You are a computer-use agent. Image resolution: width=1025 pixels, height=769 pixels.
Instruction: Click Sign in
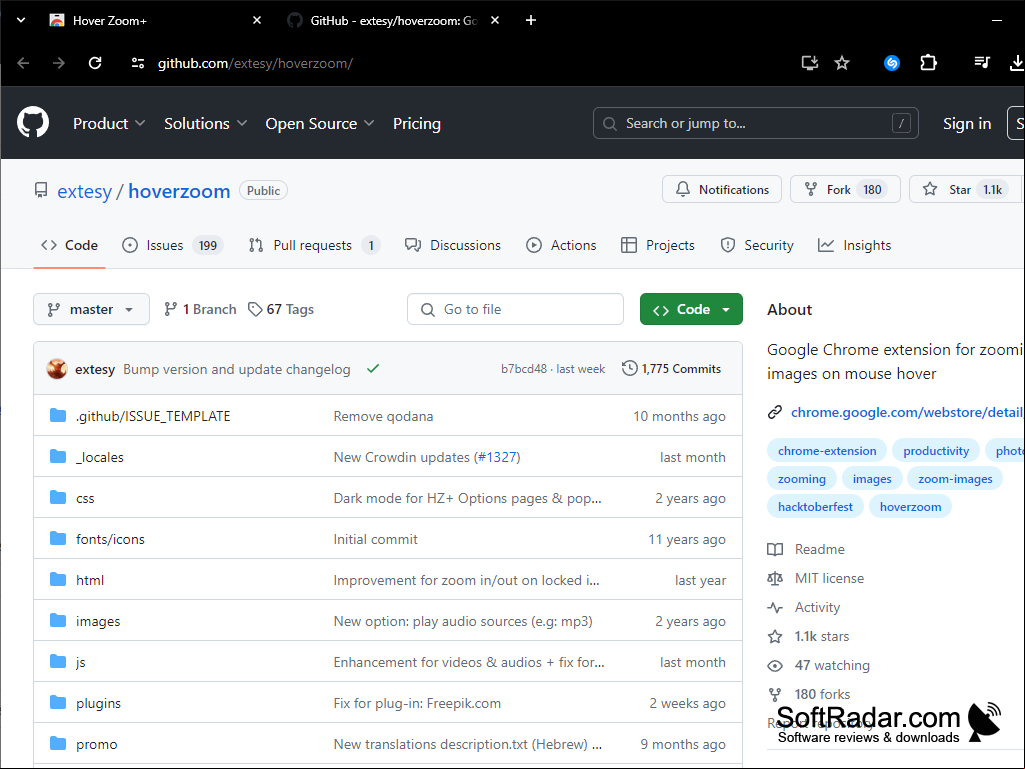967,124
